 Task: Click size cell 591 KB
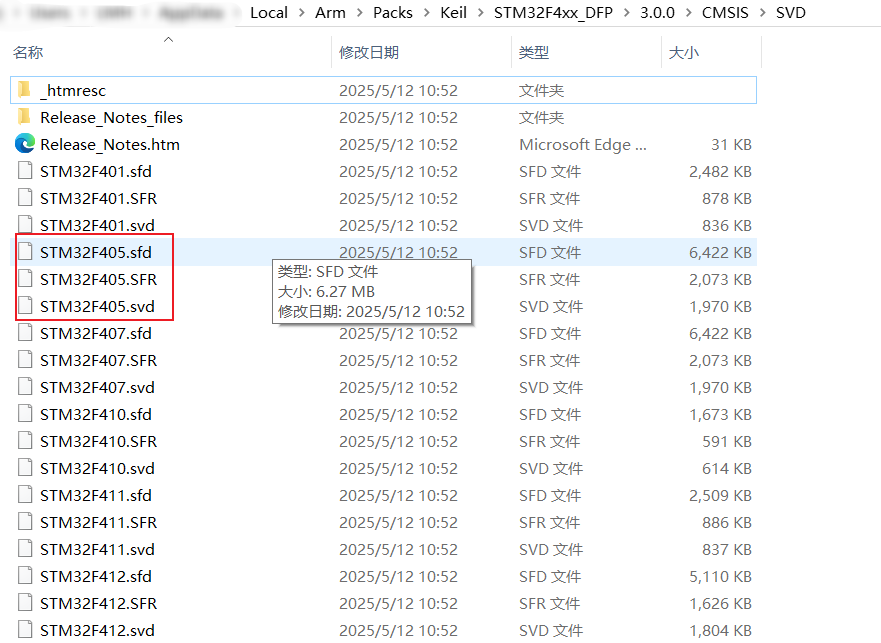727,441
